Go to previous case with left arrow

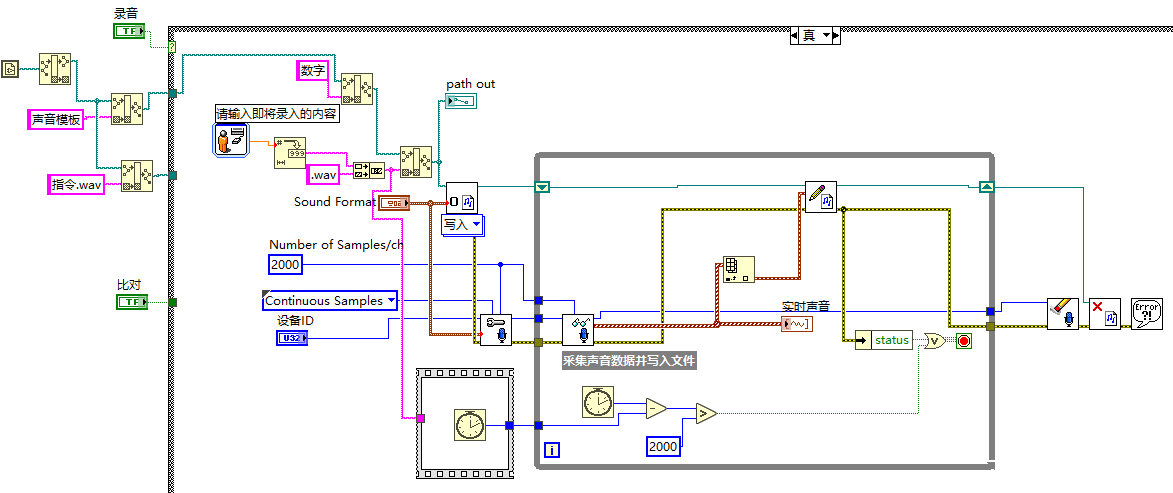pyautogui.click(x=795, y=35)
